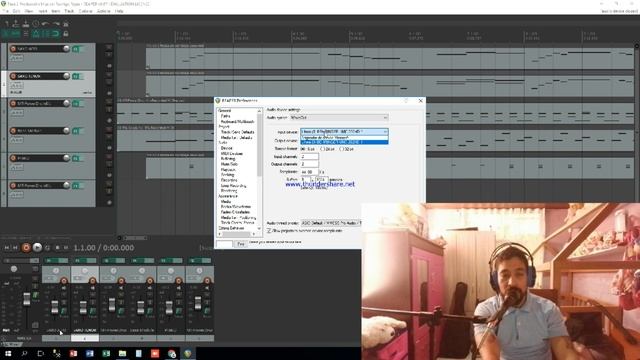This screenshot has width=640, height=360.
Task: Click Go to End transport button
Action: (16, 247)
